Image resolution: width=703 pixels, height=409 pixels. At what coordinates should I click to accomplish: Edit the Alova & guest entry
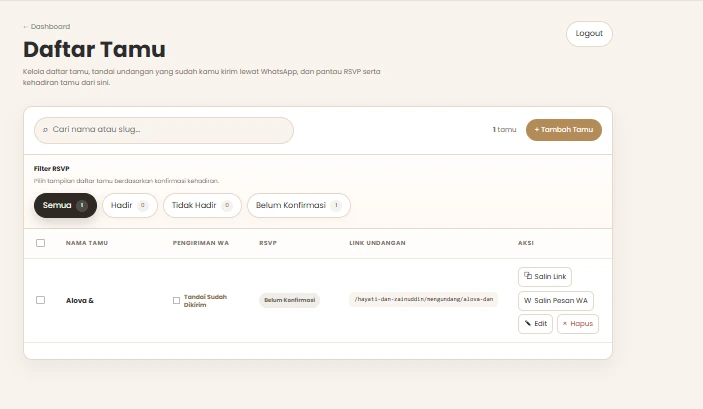coord(535,324)
